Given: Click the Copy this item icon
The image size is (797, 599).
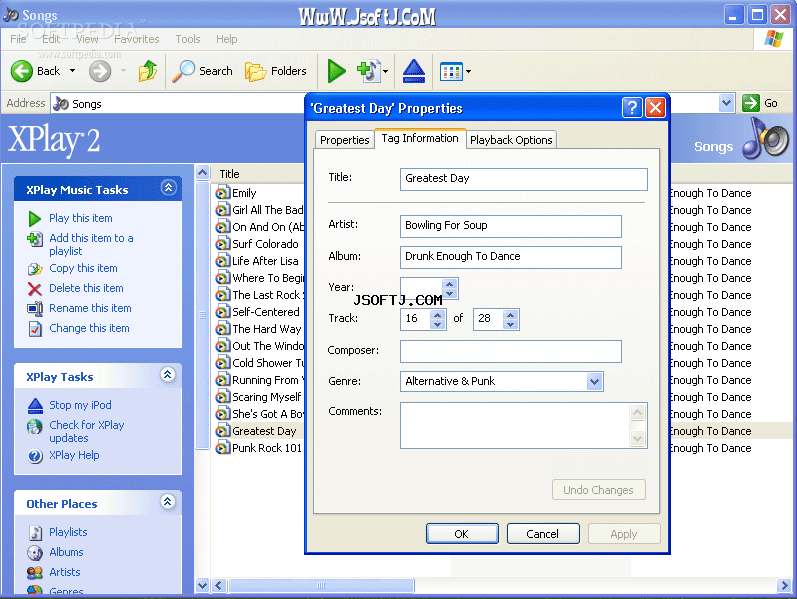Looking at the screenshot, I should click(x=35, y=268).
